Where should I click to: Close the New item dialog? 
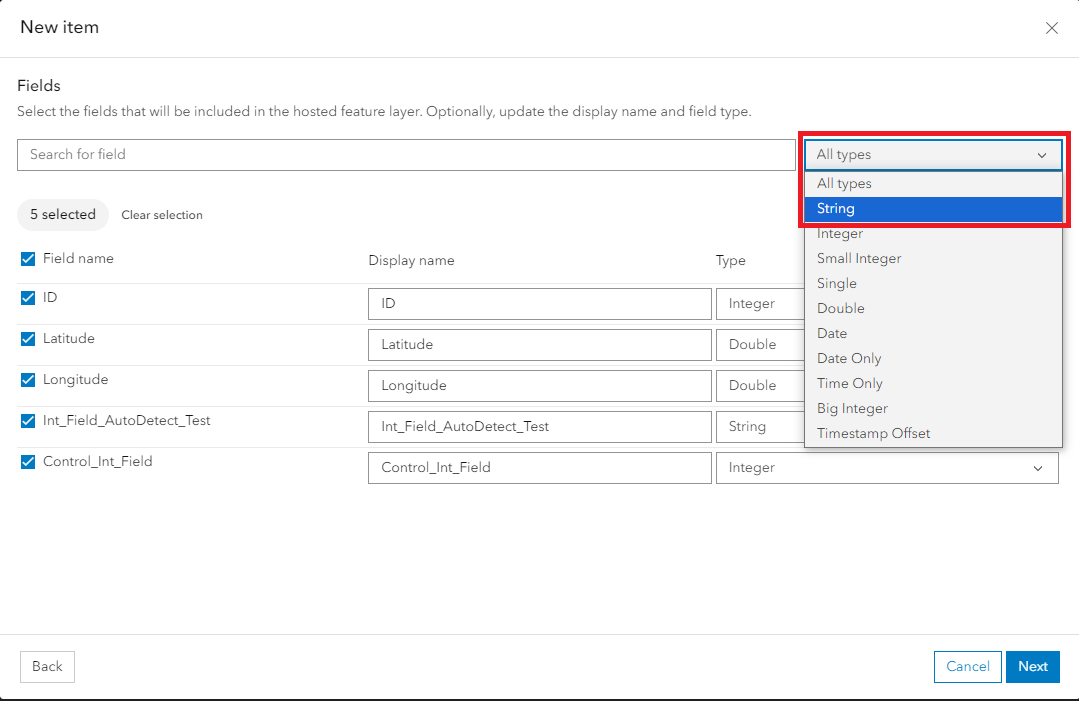click(1051, 28)
